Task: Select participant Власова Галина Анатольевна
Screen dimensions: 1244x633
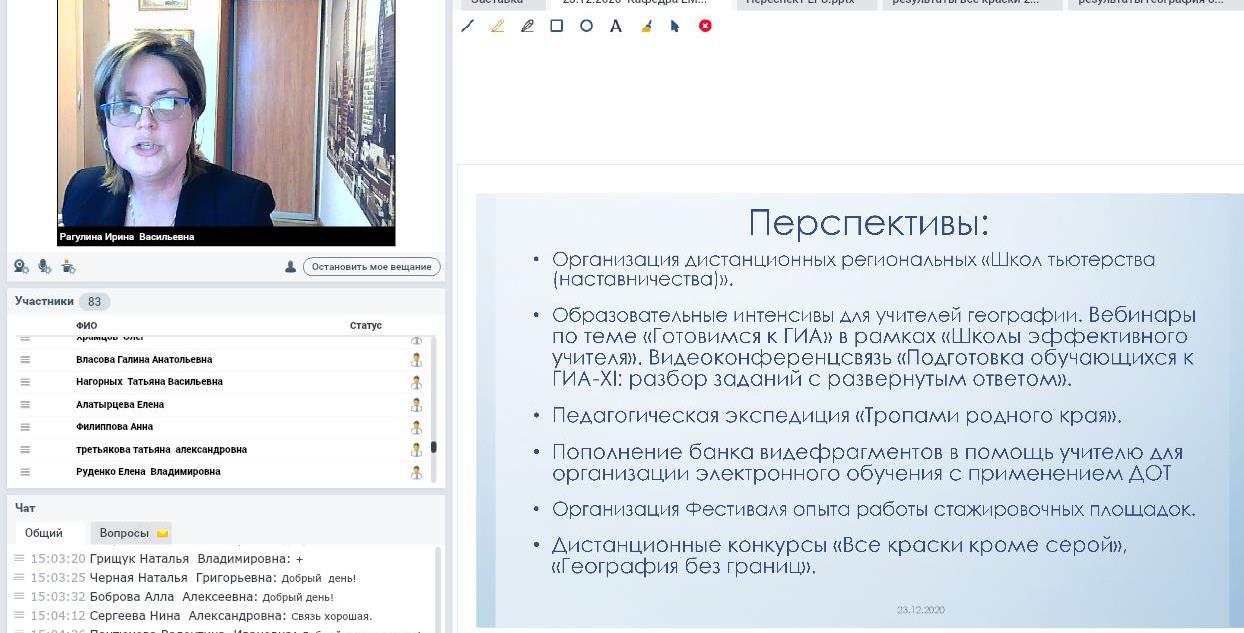Action: coord(144,360)
